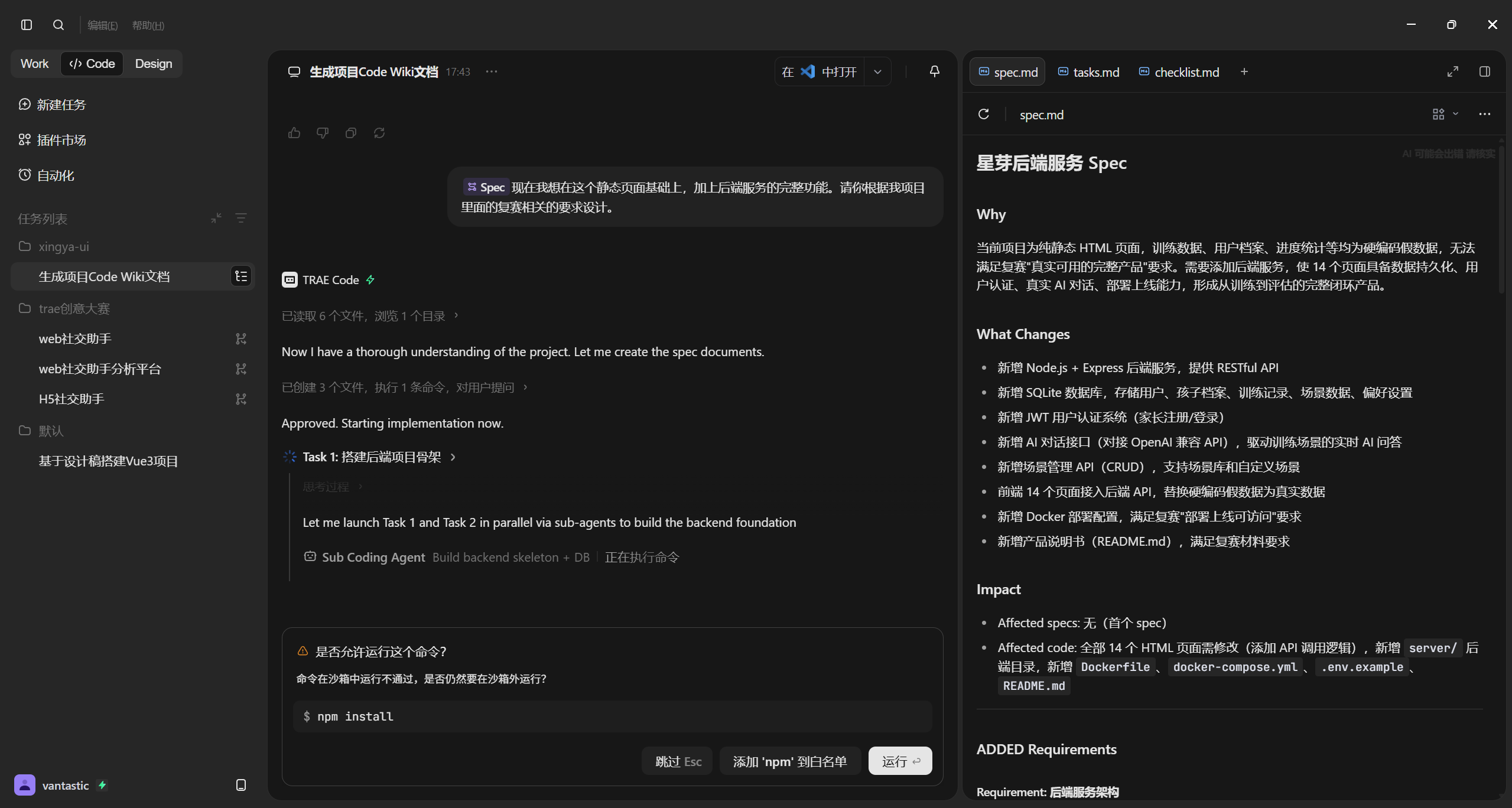Click the 任务列表 section heading
The width and height of the screenshot is (1512, 808).
coord(43,219)
